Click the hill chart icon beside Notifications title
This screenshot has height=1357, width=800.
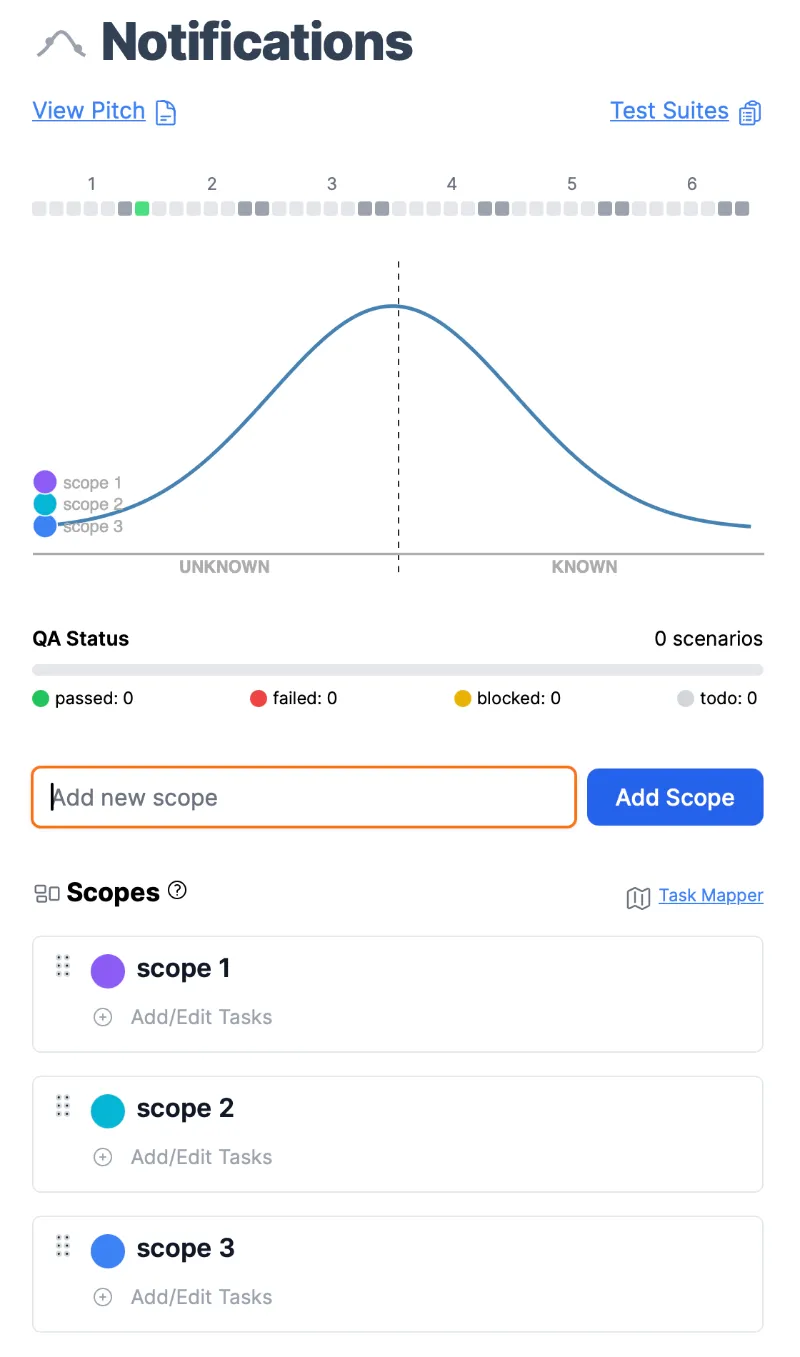61,44
